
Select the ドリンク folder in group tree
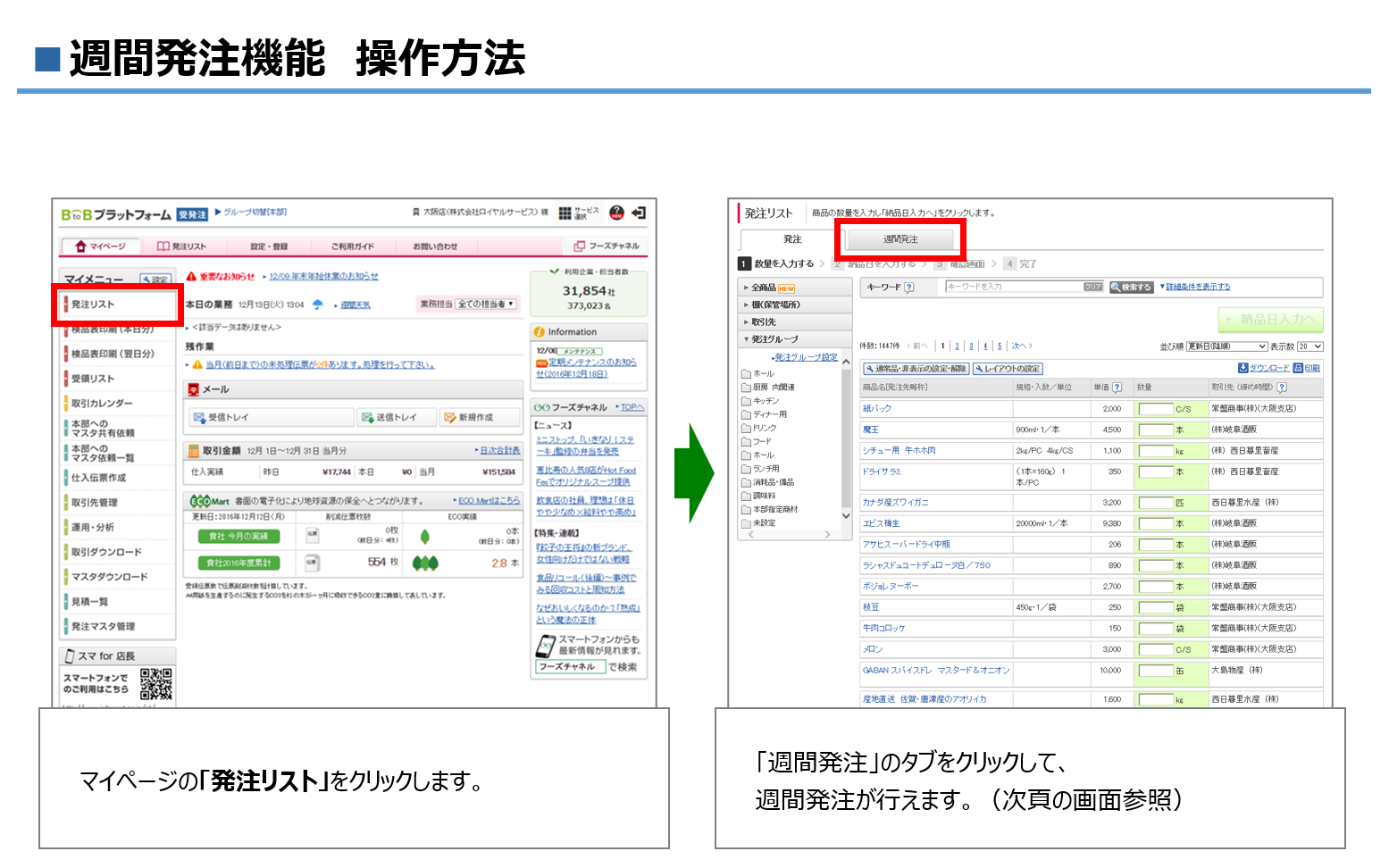click(765, 428)
